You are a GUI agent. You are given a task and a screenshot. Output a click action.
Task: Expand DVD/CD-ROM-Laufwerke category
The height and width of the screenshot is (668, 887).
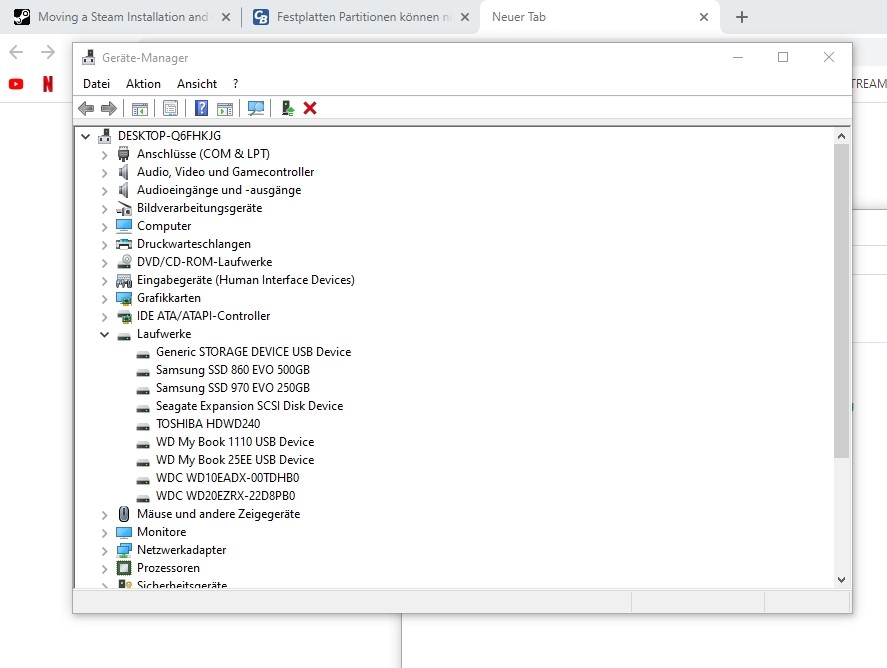[104, 262]
